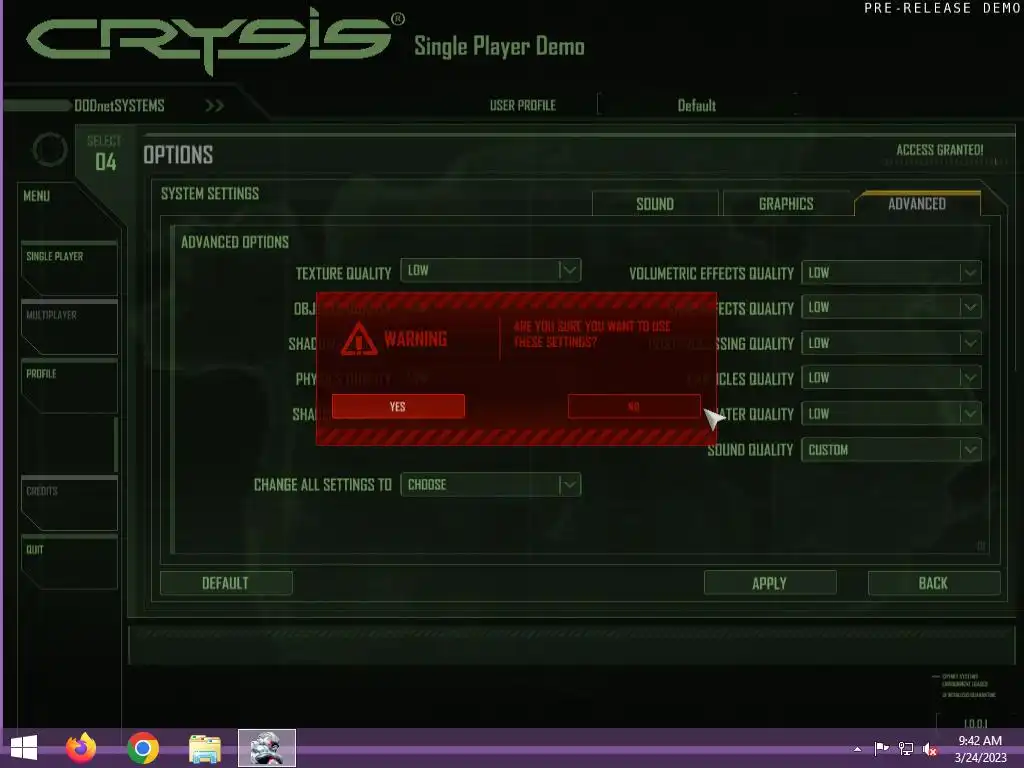
Task: Select Quit in the side menu
Action: click(x=69, y=562)
